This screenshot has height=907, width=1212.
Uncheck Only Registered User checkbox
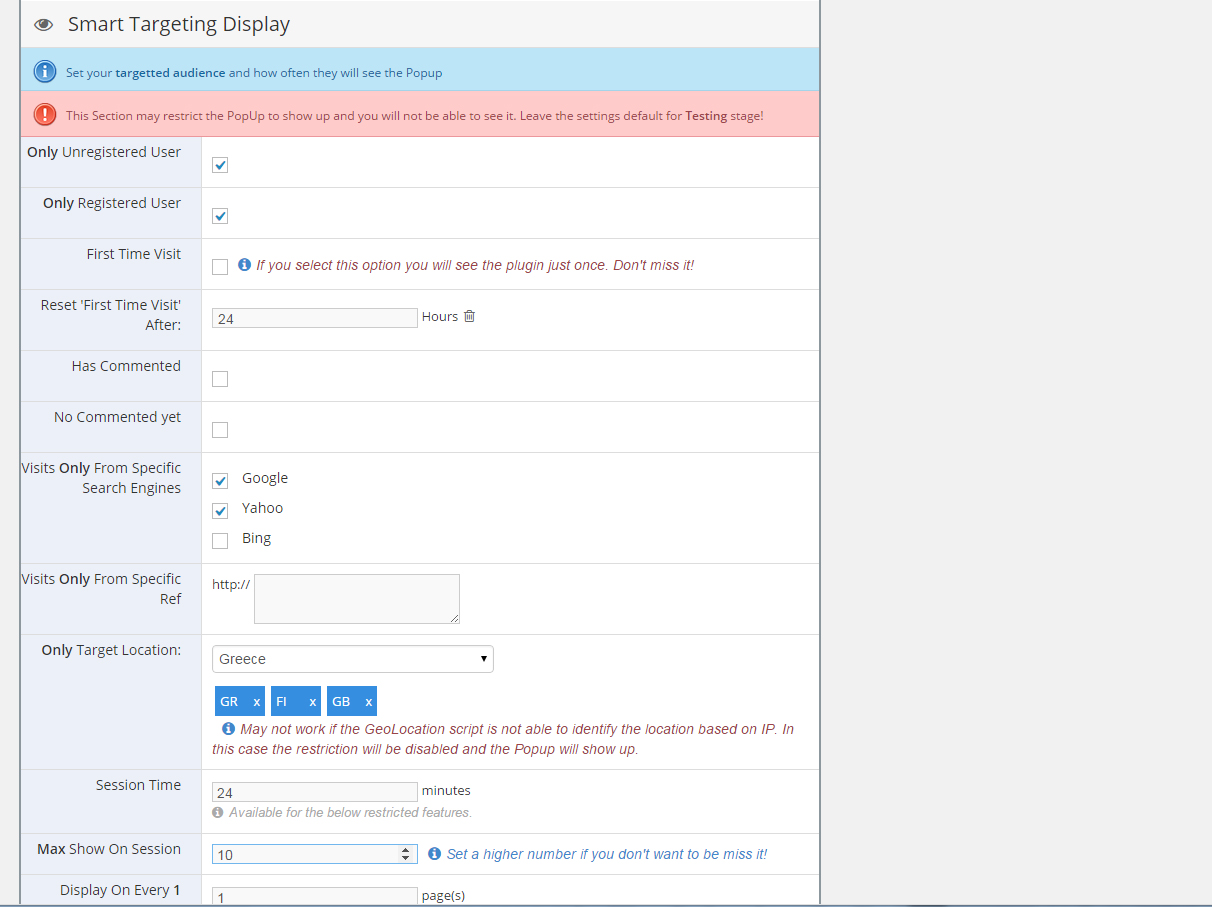click(220, 216)
